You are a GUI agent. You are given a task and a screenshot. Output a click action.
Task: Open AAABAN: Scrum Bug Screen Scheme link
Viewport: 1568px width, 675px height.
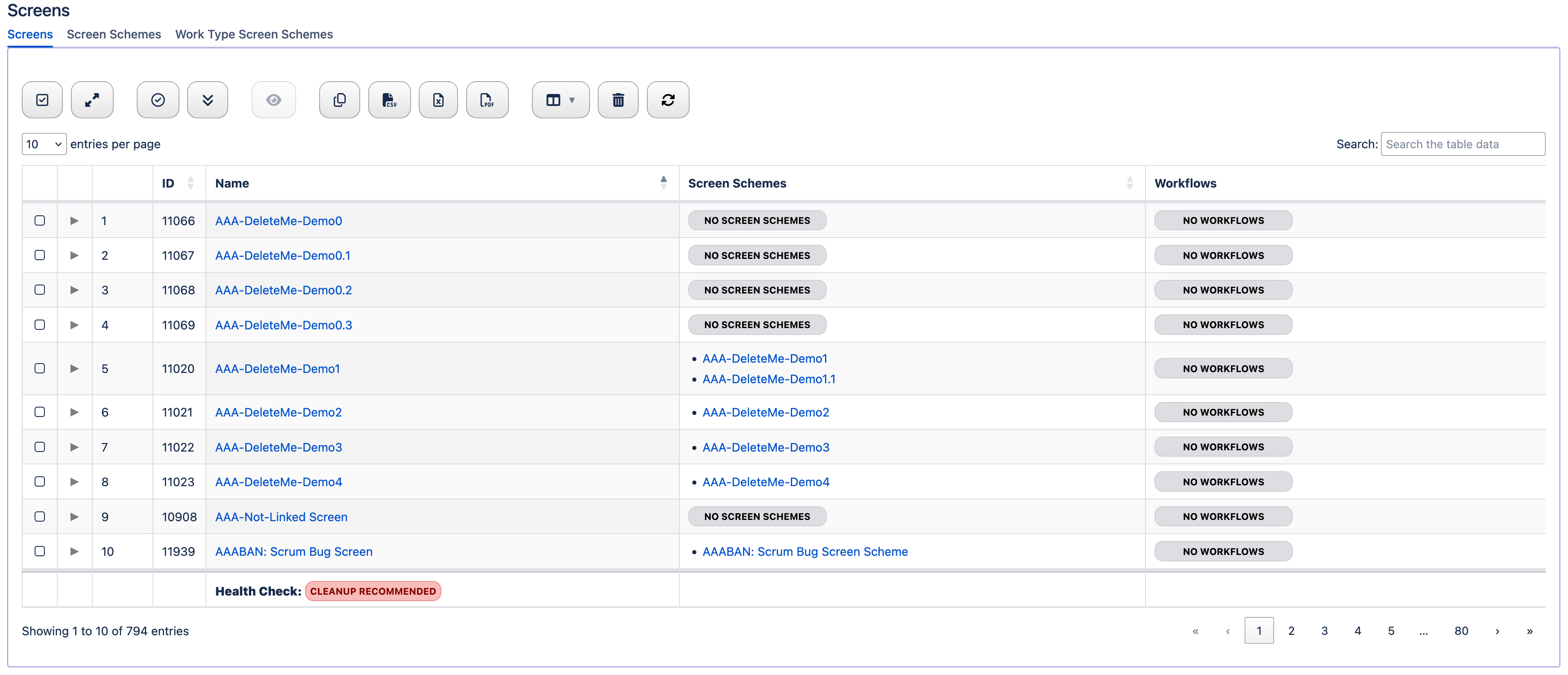[805, 552]
